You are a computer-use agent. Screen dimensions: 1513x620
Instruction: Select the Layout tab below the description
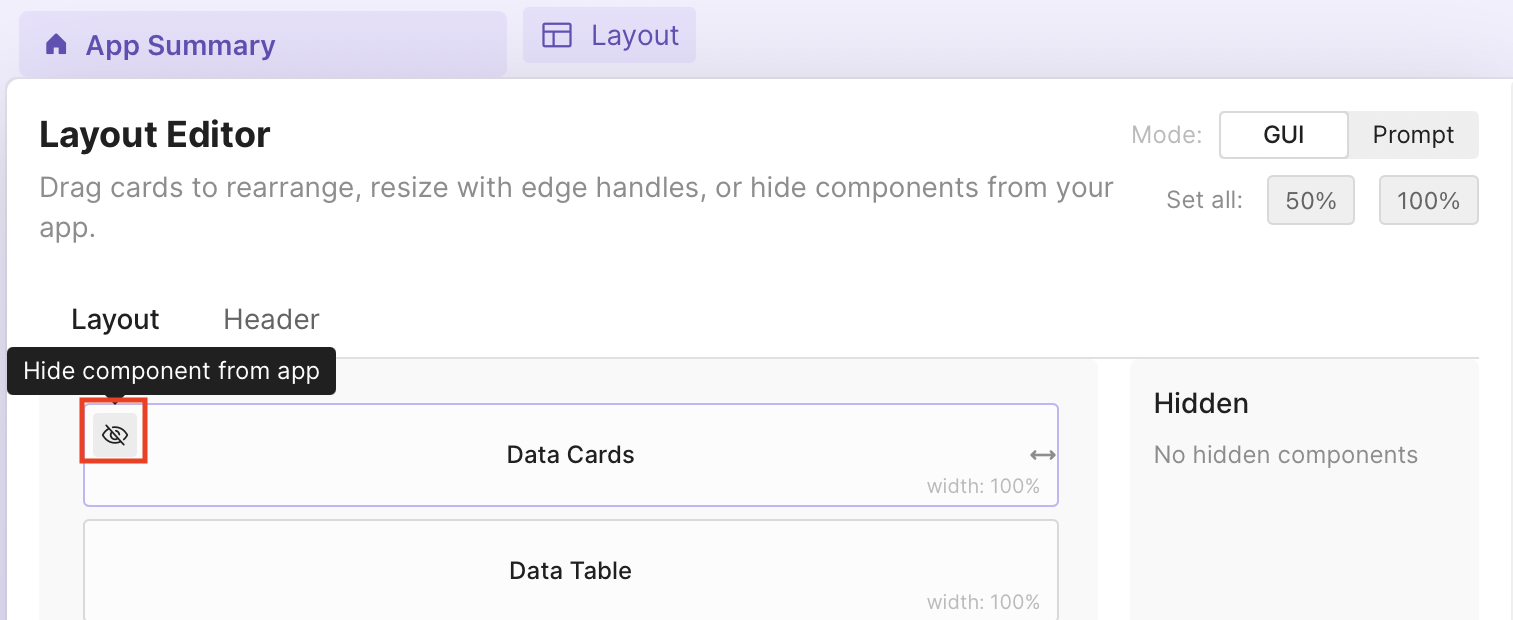point(114,319)
